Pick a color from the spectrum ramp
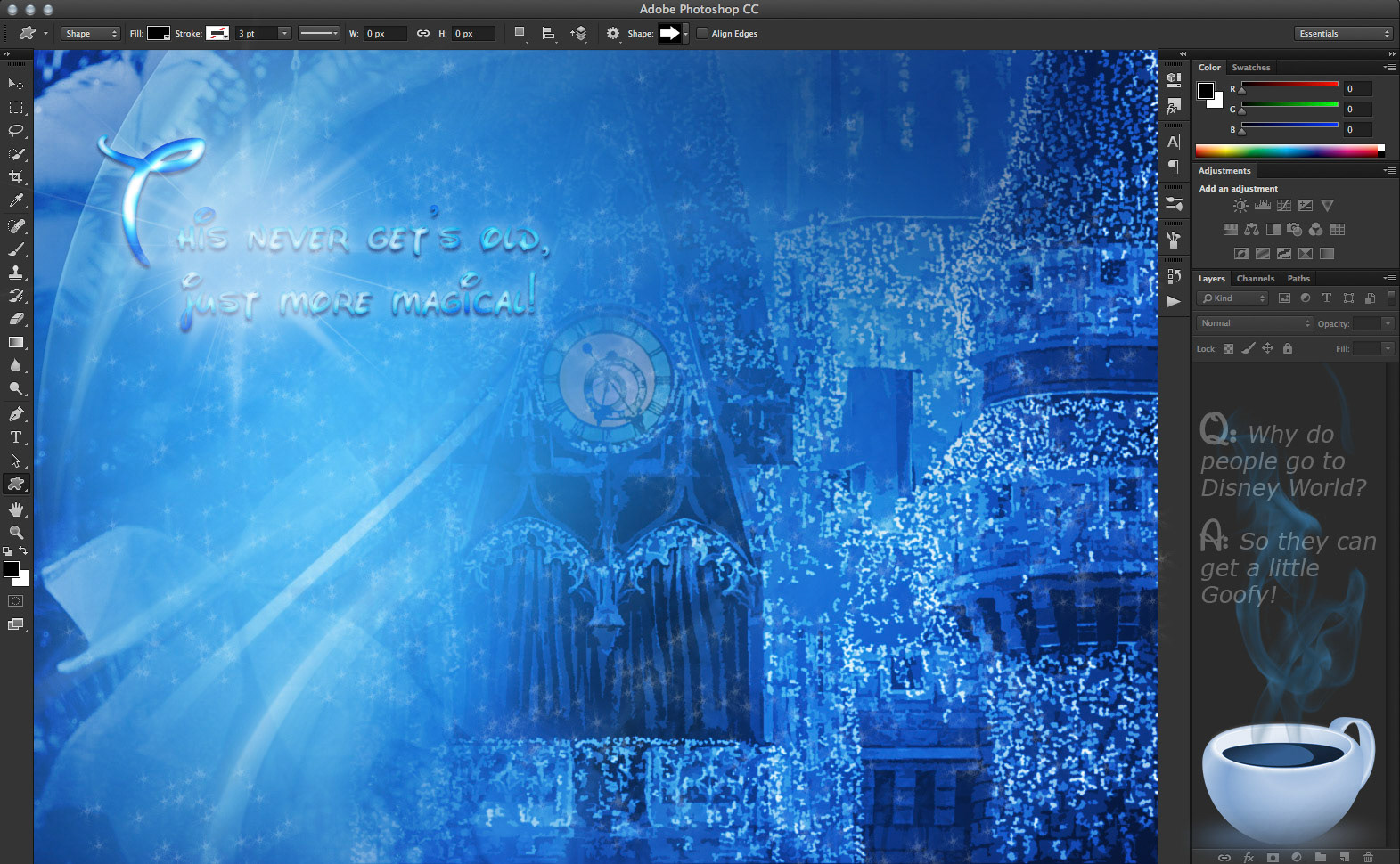The width and height of the screenshot is (1400, 864). pos(1289,151)
